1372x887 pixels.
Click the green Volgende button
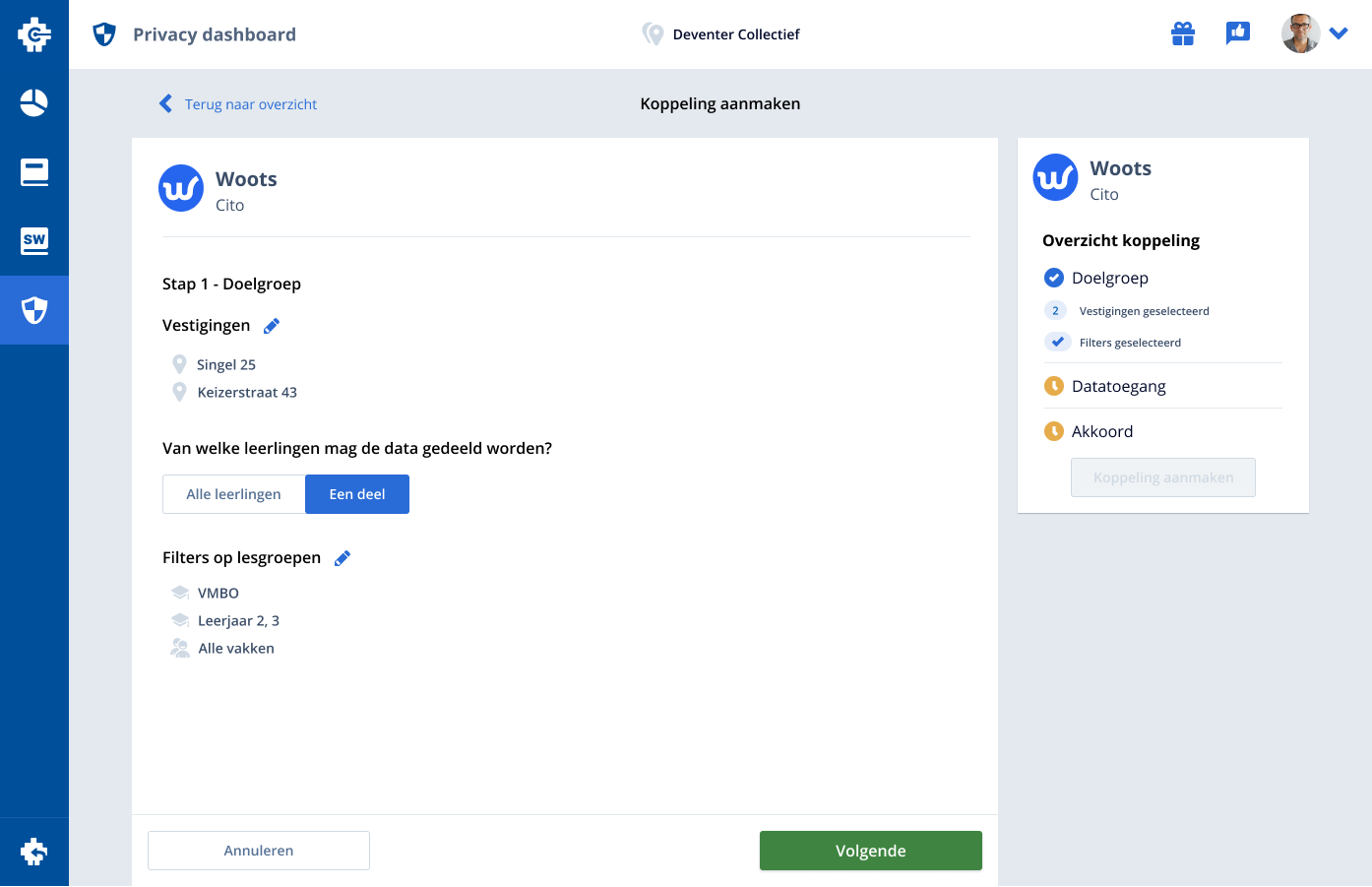pyautogui.click(x=870, y=851)
